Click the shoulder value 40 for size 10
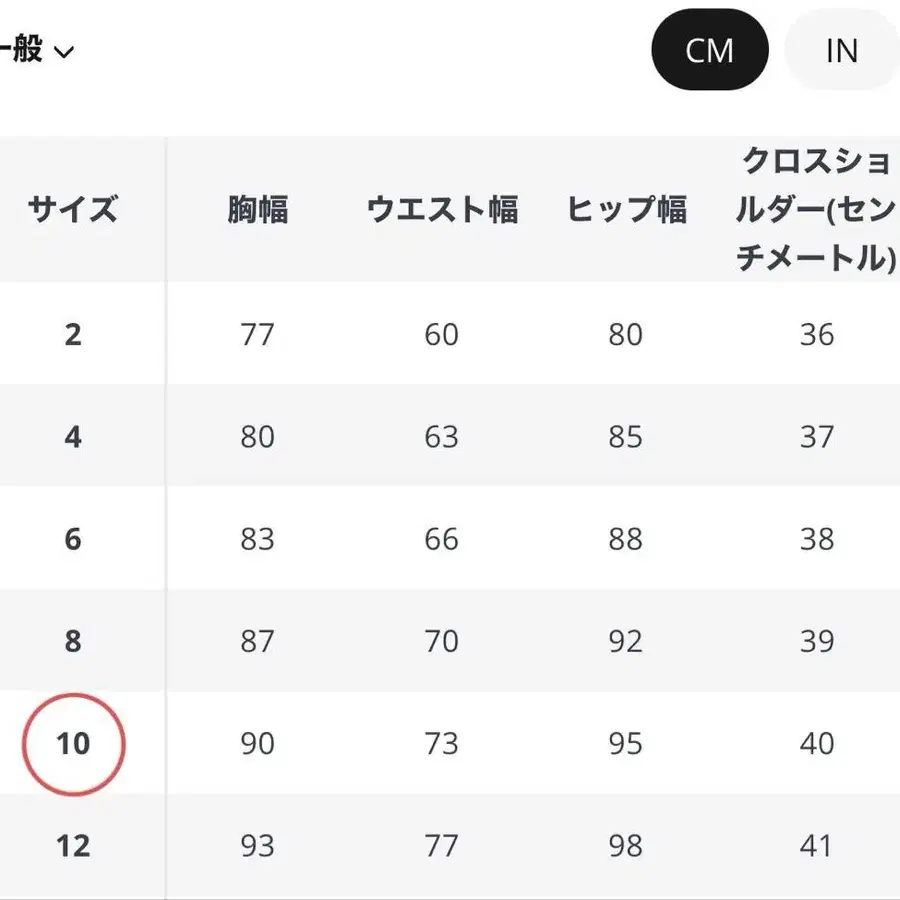 coord(817,744)
